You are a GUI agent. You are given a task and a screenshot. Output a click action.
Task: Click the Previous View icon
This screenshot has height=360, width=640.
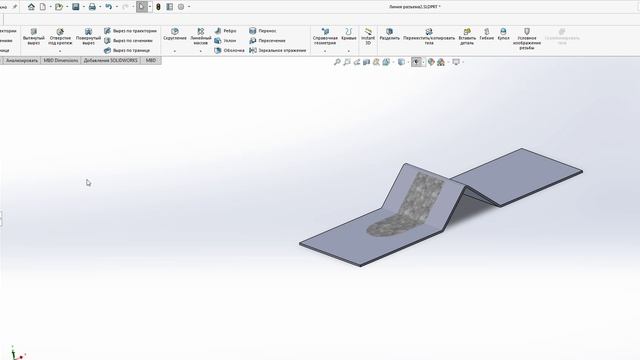tap(357, 62)
